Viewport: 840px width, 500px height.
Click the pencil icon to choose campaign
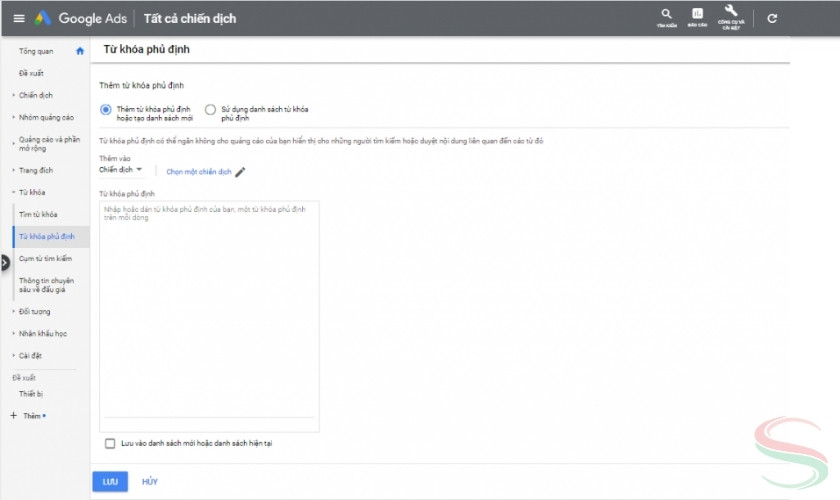240,172
